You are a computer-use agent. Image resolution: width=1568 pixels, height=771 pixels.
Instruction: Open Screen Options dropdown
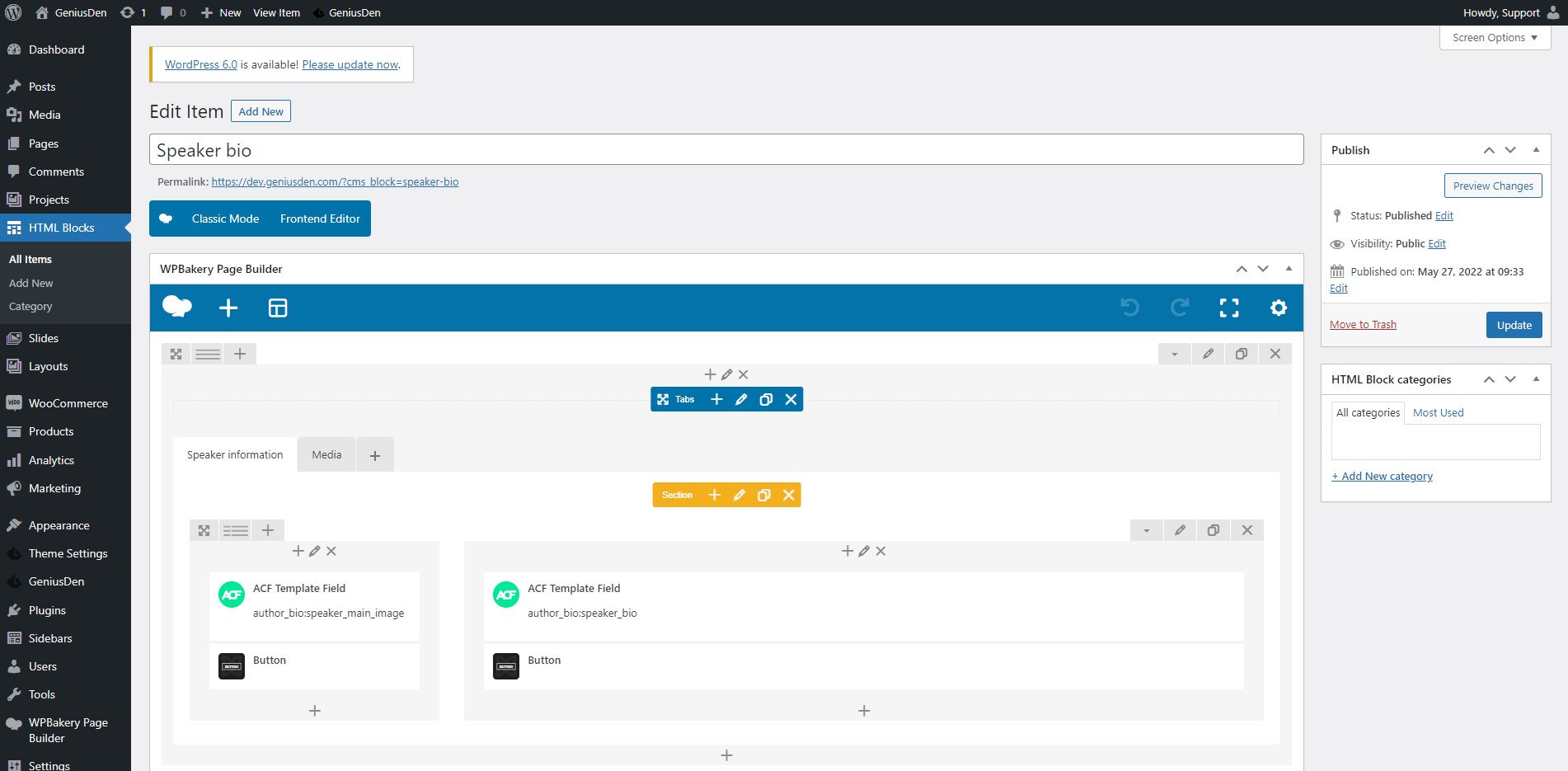coord(1495,37)
